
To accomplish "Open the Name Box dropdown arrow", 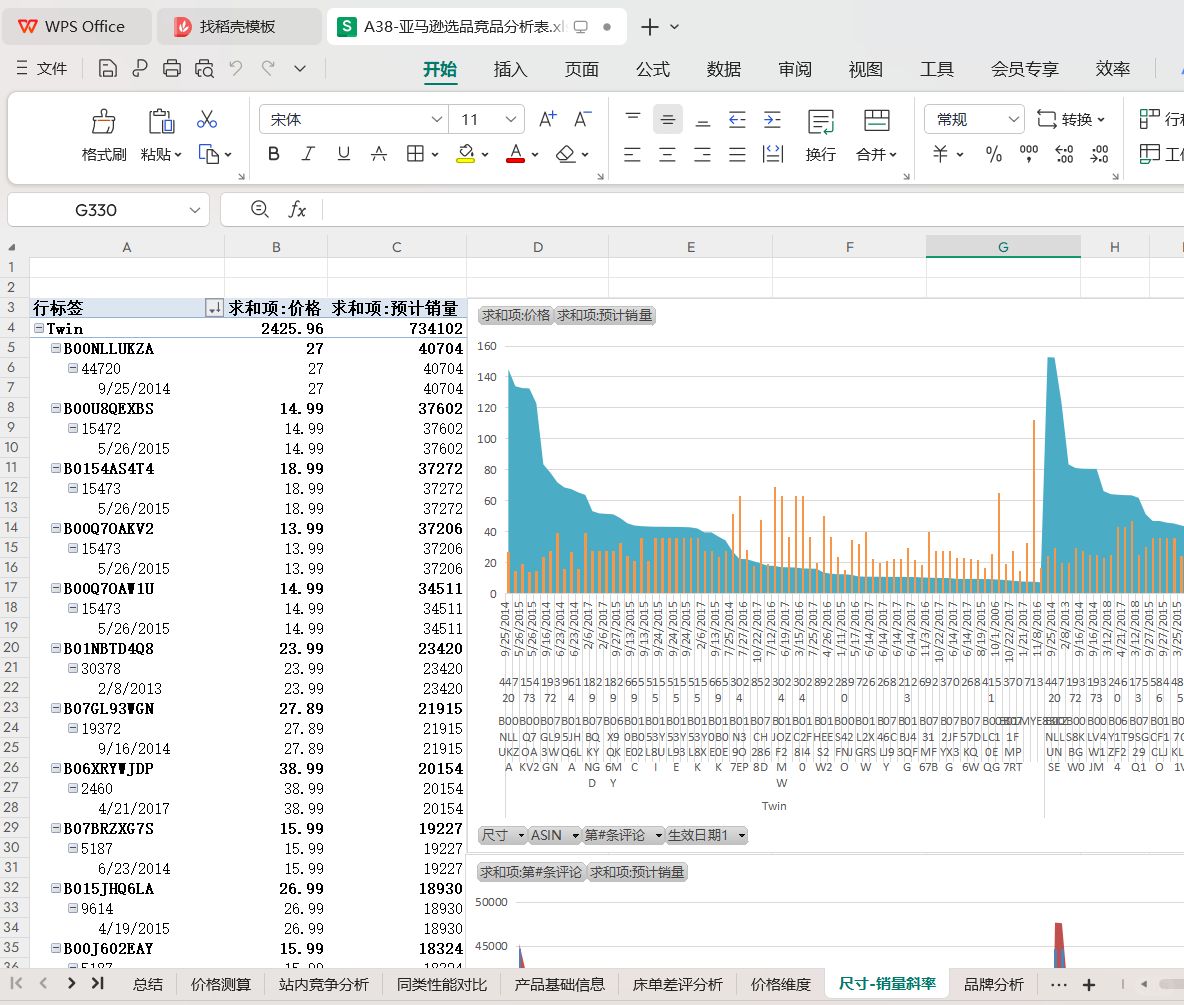I will pyautogui.click(x=195, y=210).
